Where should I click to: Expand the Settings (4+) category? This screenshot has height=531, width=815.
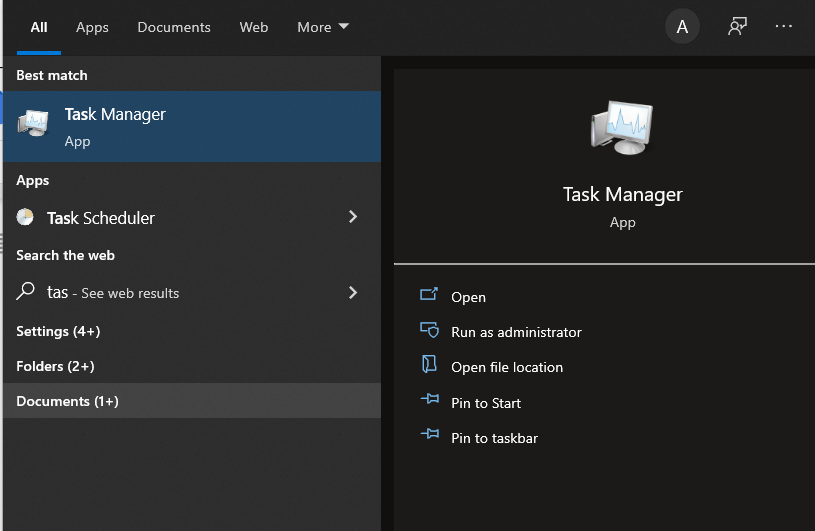pyautogui.click(x=58, y=331)
